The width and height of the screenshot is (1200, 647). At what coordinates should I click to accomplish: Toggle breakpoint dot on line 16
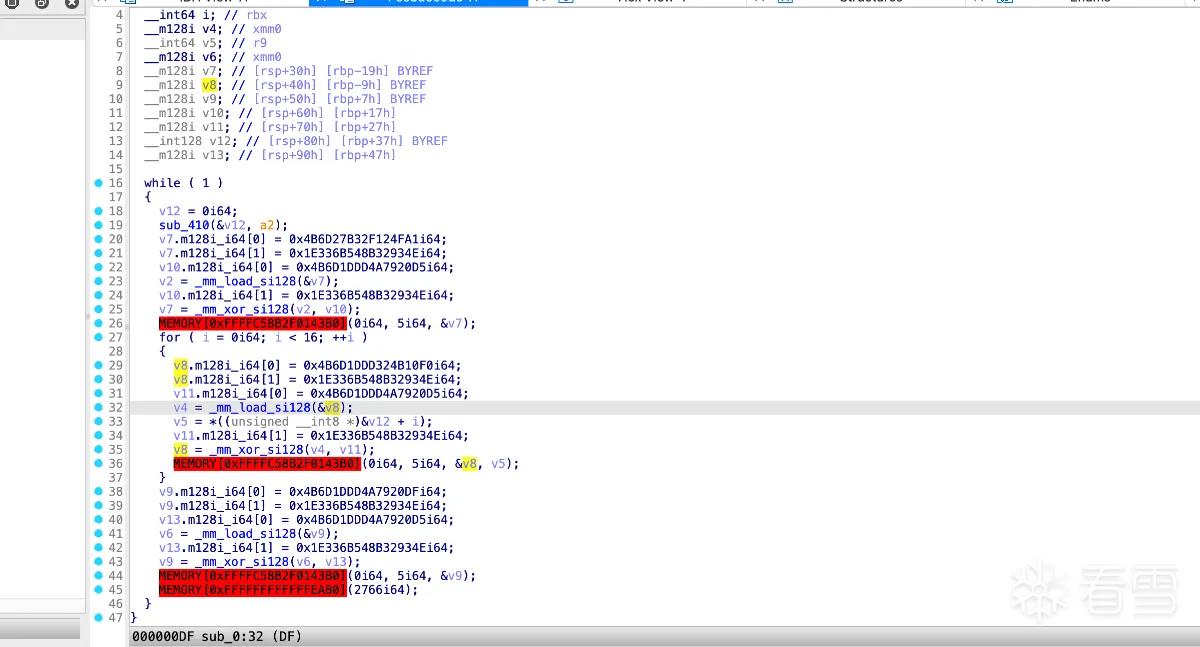pos(98,183)
